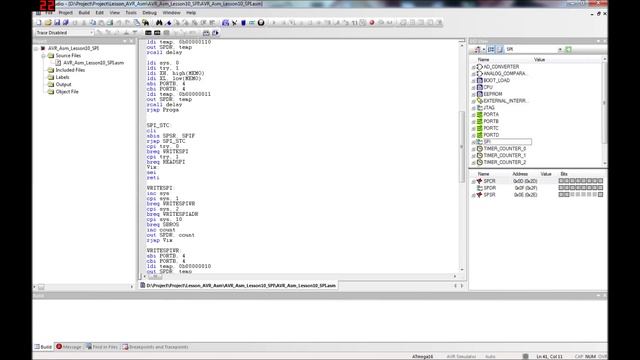Click the Compile icon next to Build

pos(234,23)
